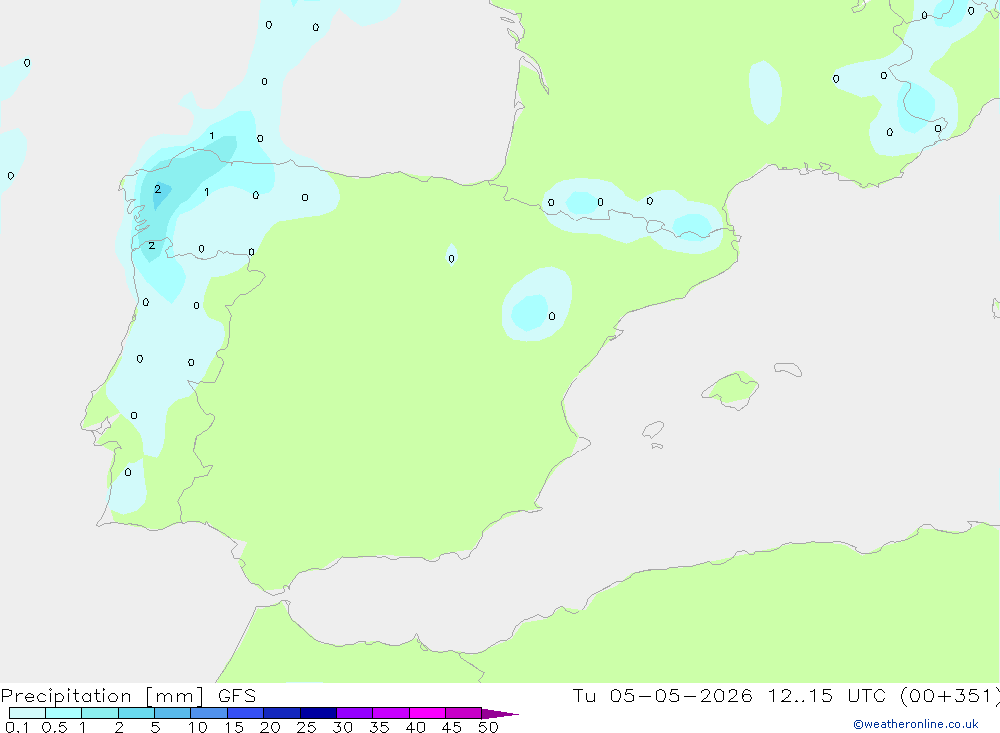Click the legend label '35'
The image size is (1000, 733).
pos(379,727)
